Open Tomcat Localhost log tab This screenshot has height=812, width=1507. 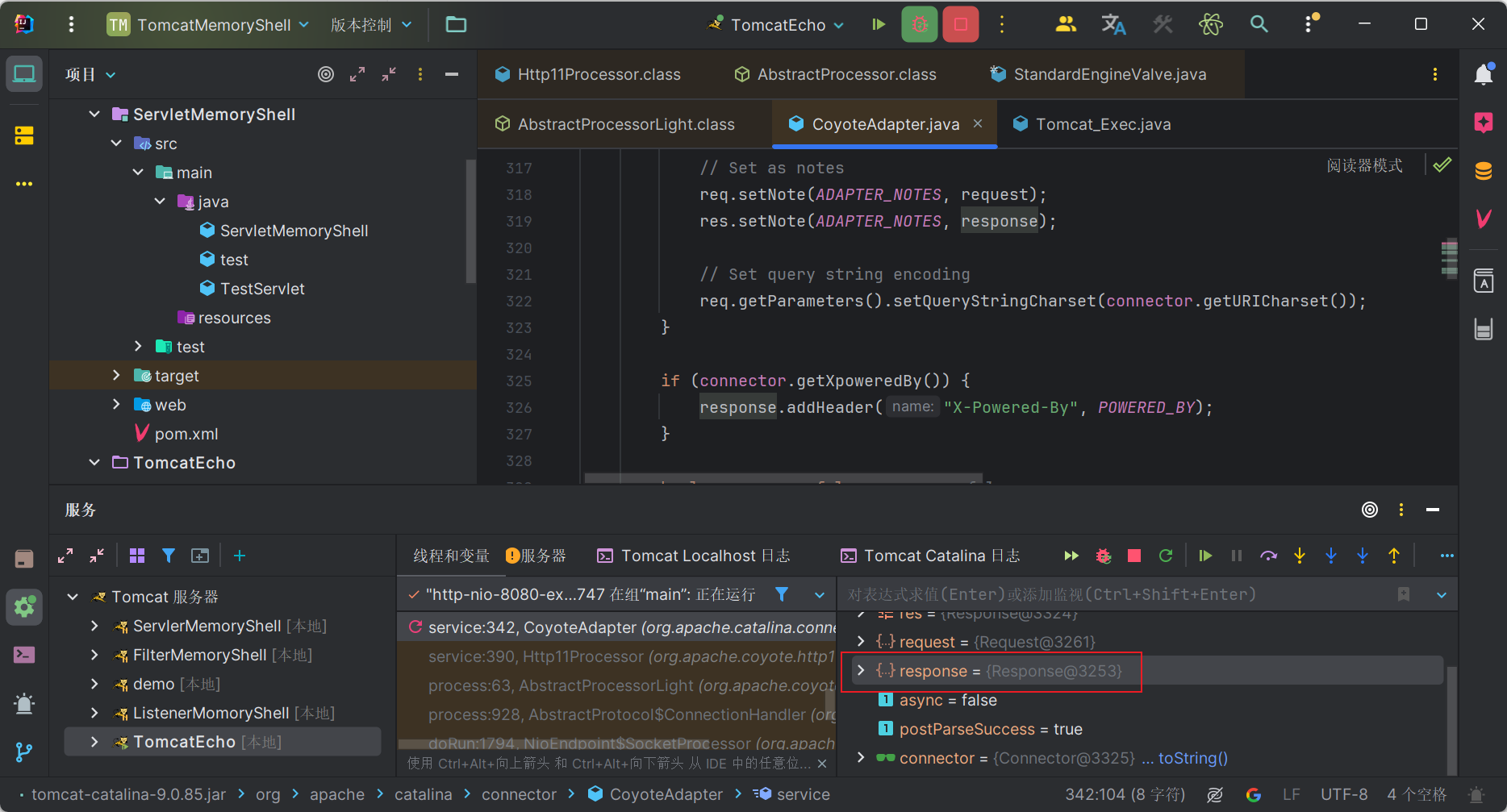pyautogui.click(x=693, y=556)
